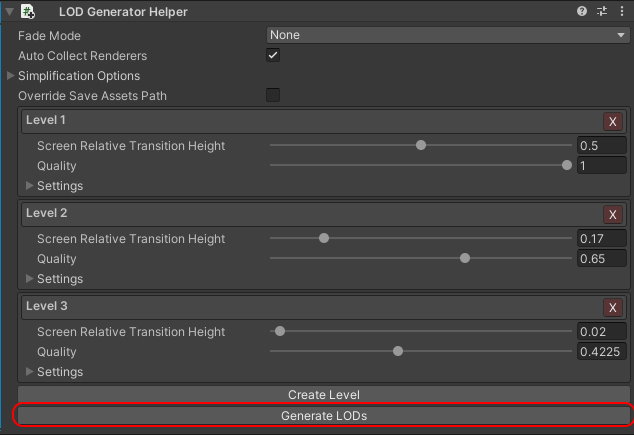Open the component three-dot options menu

pos(622,12)
